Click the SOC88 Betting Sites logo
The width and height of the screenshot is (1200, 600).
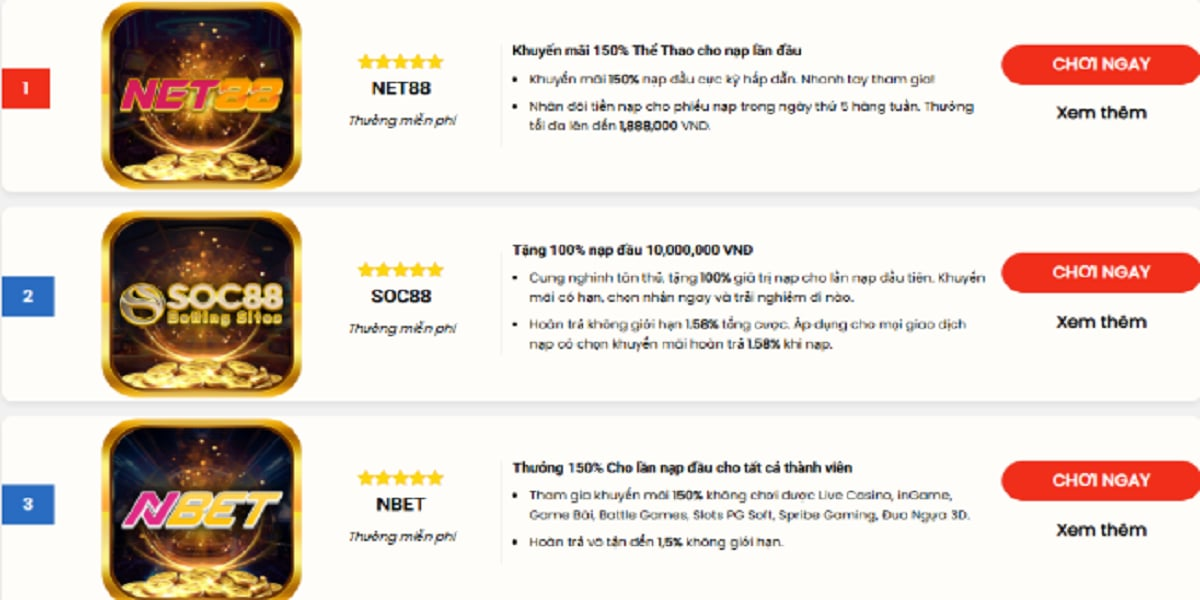coord(201,303)
